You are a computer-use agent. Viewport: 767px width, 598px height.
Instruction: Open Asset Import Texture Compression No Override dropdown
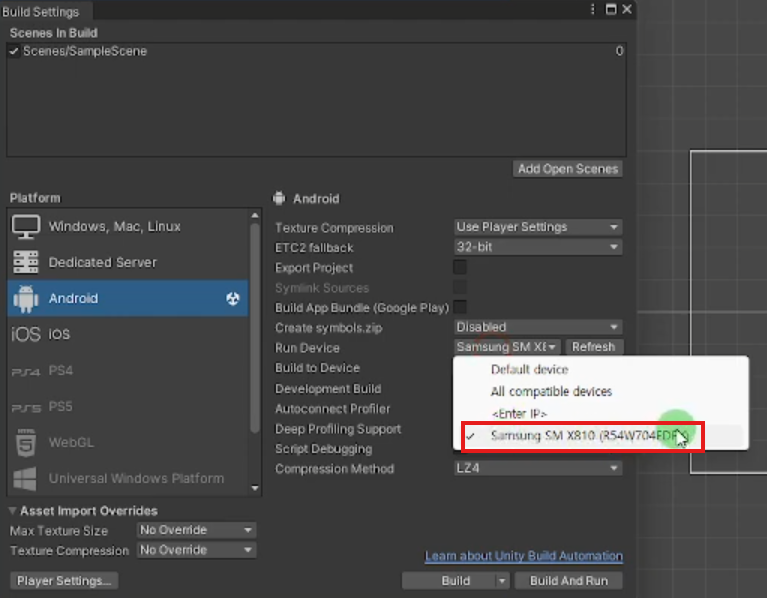click(196, 550)
